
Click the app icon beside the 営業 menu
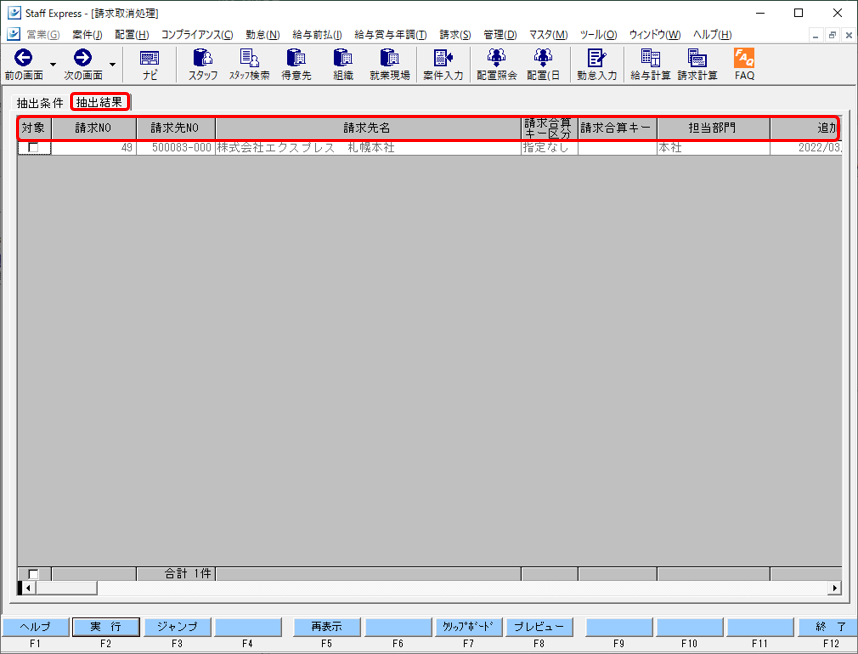coord(14,34)
